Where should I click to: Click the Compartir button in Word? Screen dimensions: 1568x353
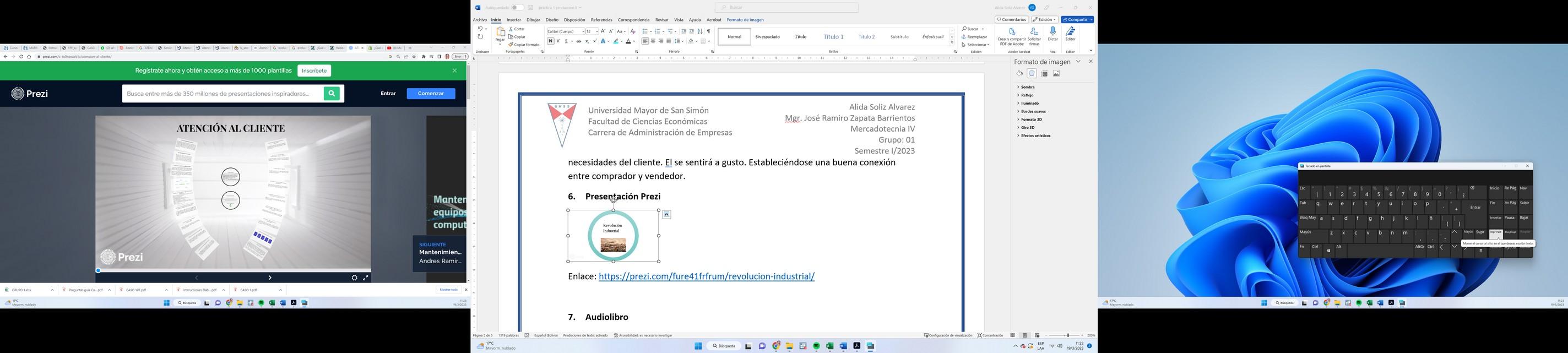coord(1077,19)
